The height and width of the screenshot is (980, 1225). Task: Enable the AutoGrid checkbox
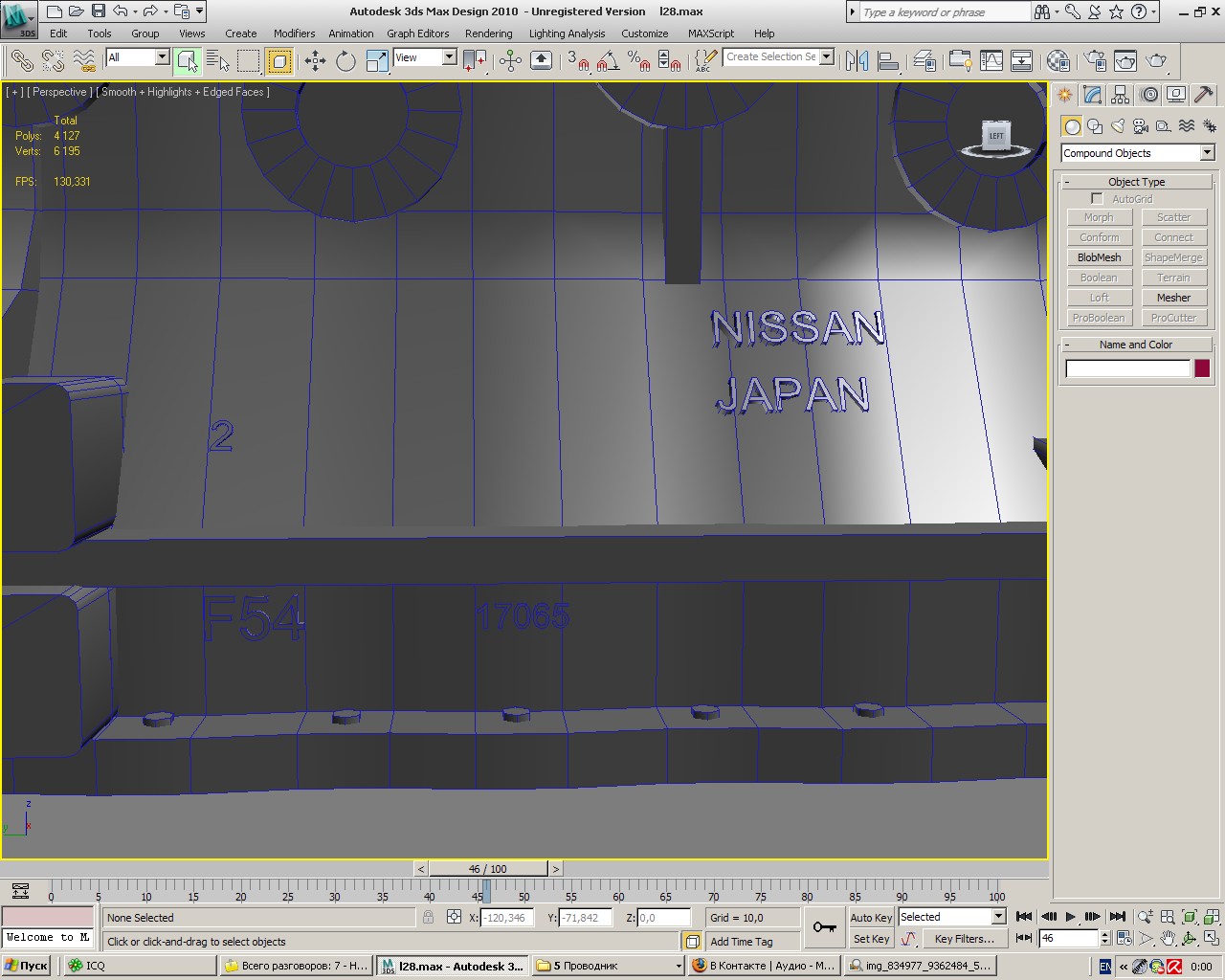tap(1097, 199)
